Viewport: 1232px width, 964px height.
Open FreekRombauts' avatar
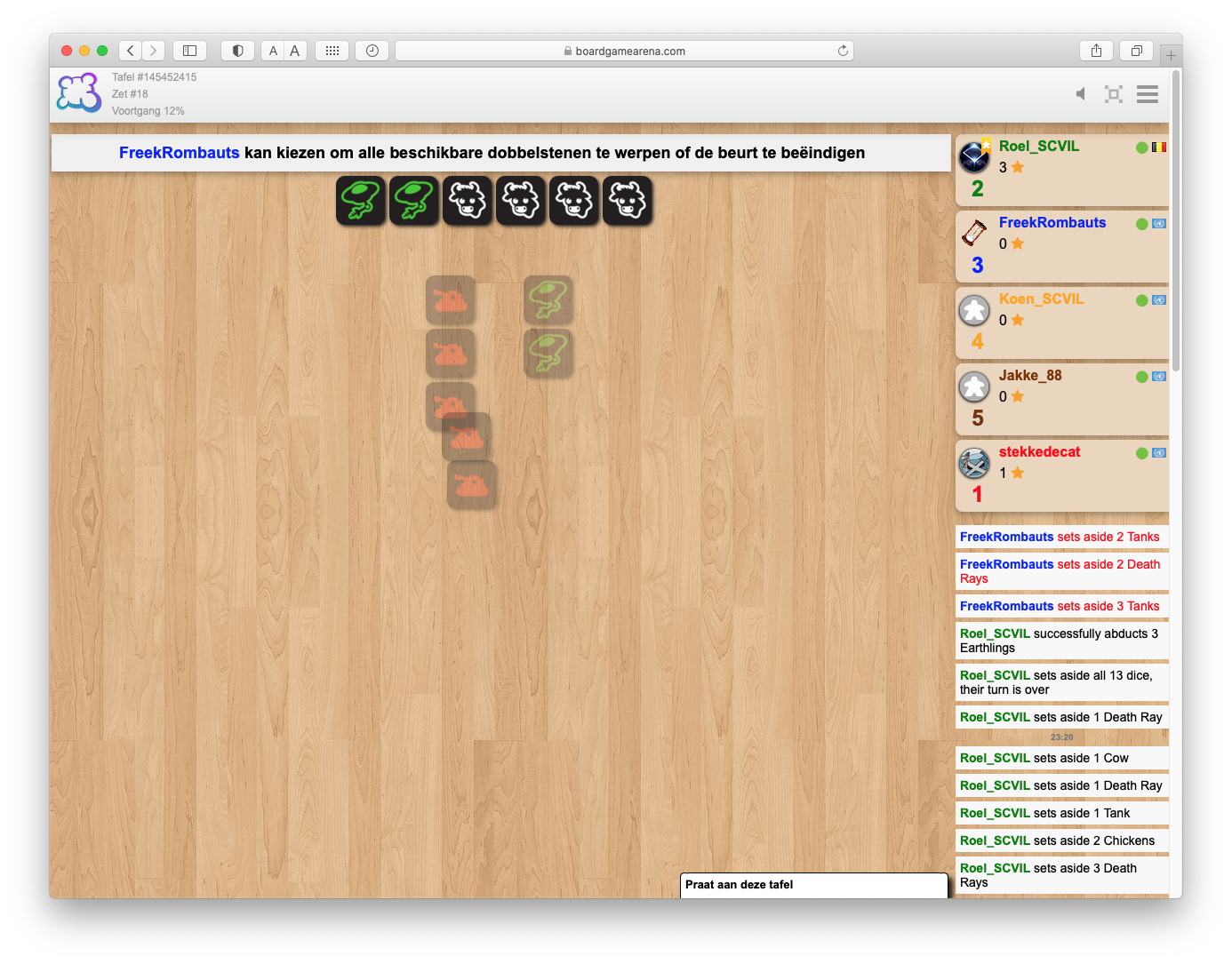pyautogui.click(x=974, y=234)
